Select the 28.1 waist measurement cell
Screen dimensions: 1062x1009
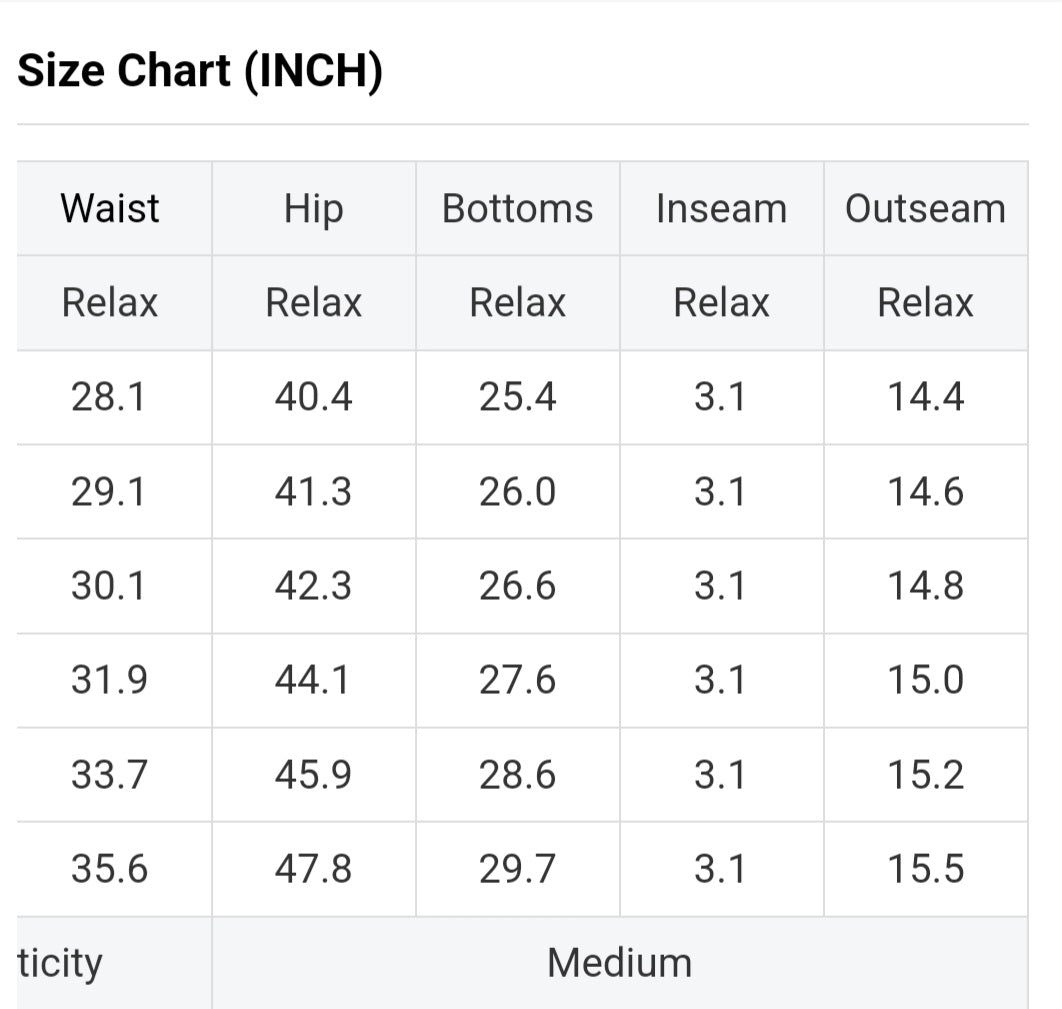click(109, 398)
